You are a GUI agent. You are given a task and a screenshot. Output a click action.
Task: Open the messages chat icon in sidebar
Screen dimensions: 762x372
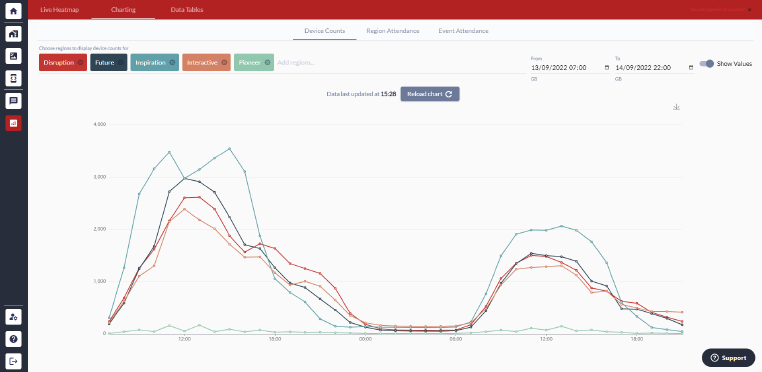[14, 101]
